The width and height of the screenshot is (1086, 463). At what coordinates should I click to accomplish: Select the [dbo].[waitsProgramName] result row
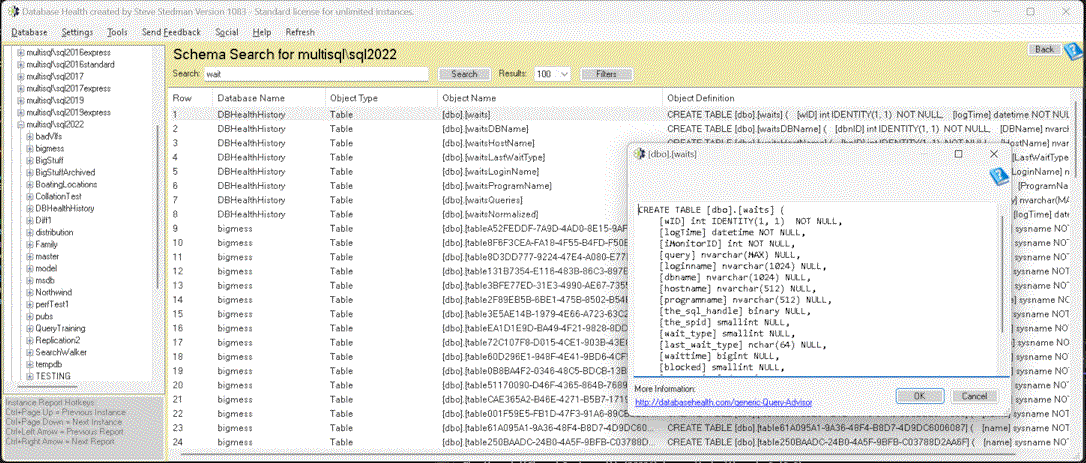398,186
